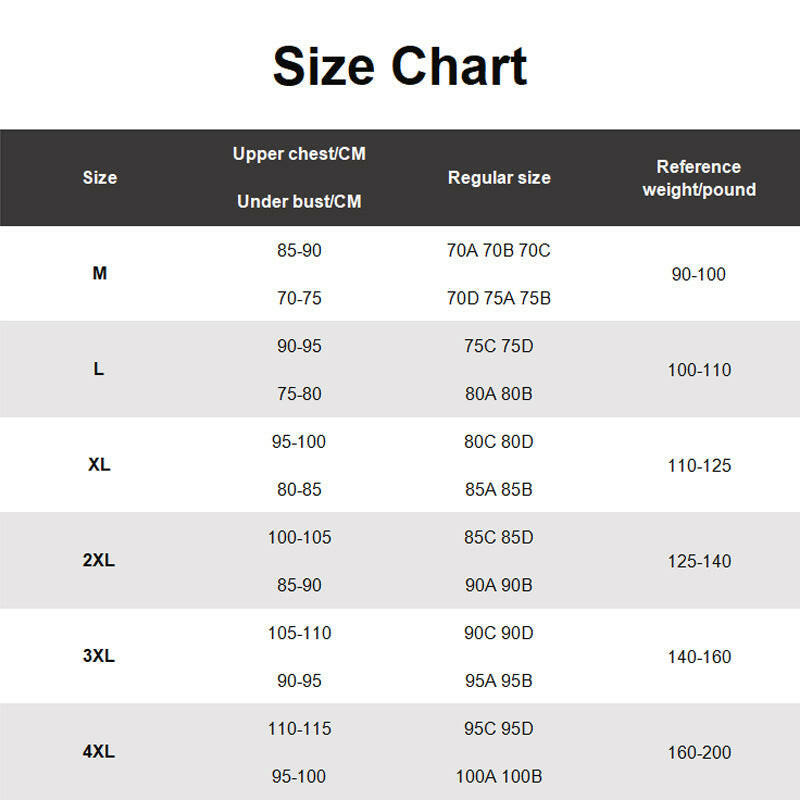Choose the 3XL size label
Screen dimensions: 800x800
tap(99, 657)
